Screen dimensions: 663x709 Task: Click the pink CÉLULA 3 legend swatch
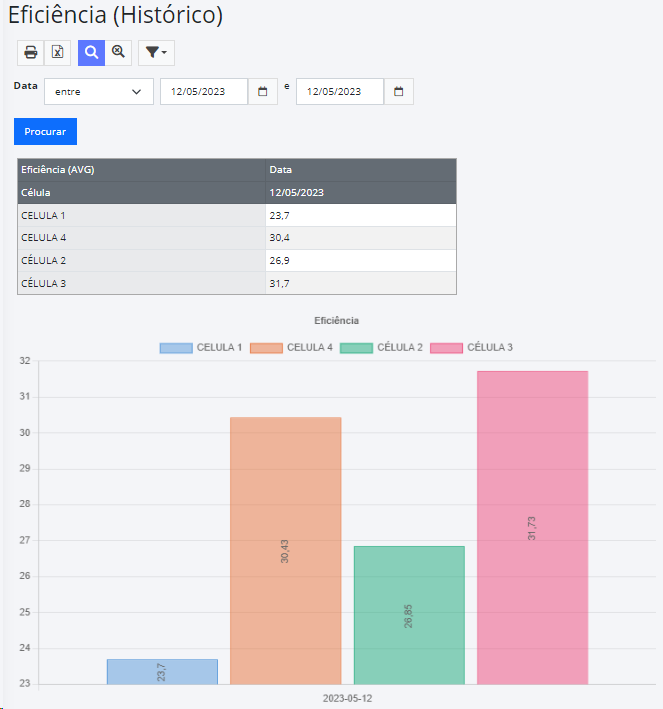click(446, 348)
